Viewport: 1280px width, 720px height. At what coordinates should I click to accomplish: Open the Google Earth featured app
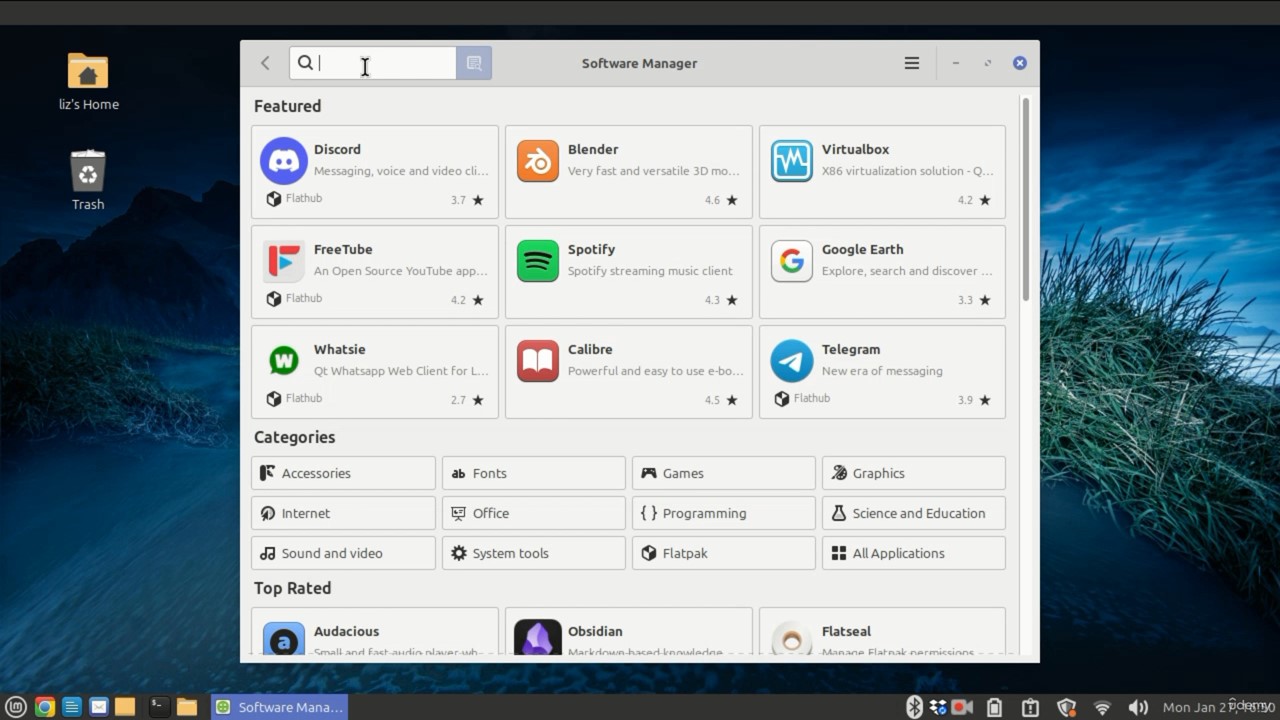(882, 272)
